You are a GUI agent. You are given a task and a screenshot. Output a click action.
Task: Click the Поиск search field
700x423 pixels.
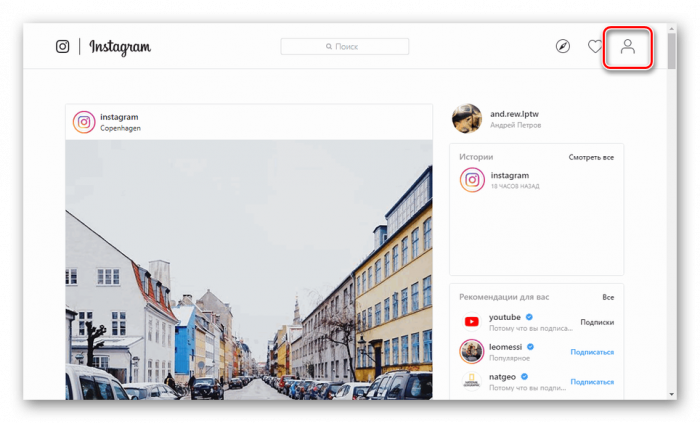pyautogui.click(x=345, y=47)
